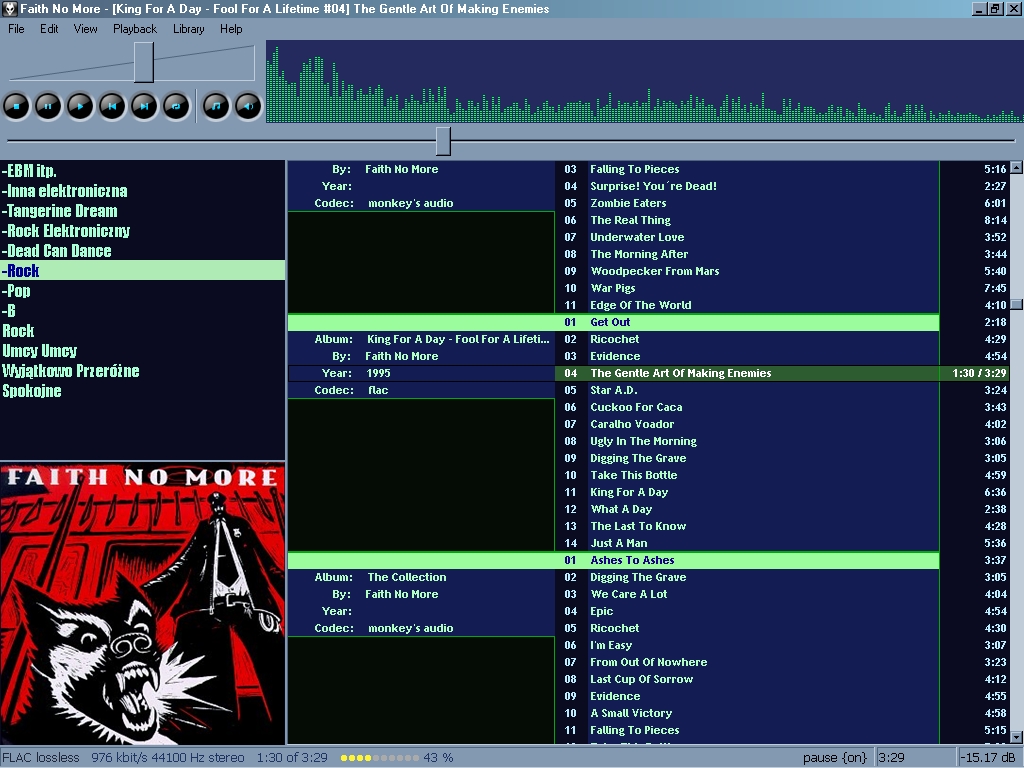Select the track 'Last Cup Of Sorrow'
The image size is (1024, 768).
tap(782, 679)
